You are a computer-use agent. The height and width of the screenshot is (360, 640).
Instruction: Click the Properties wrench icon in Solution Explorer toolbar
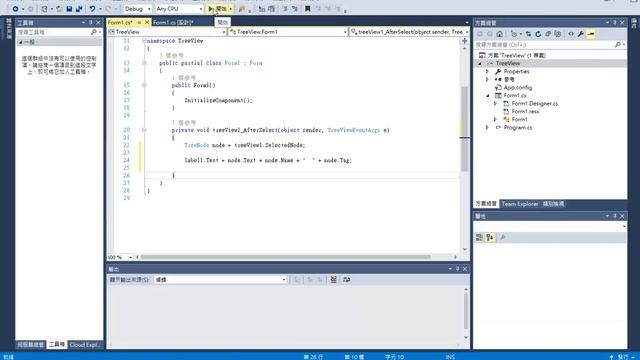(580, 34)
